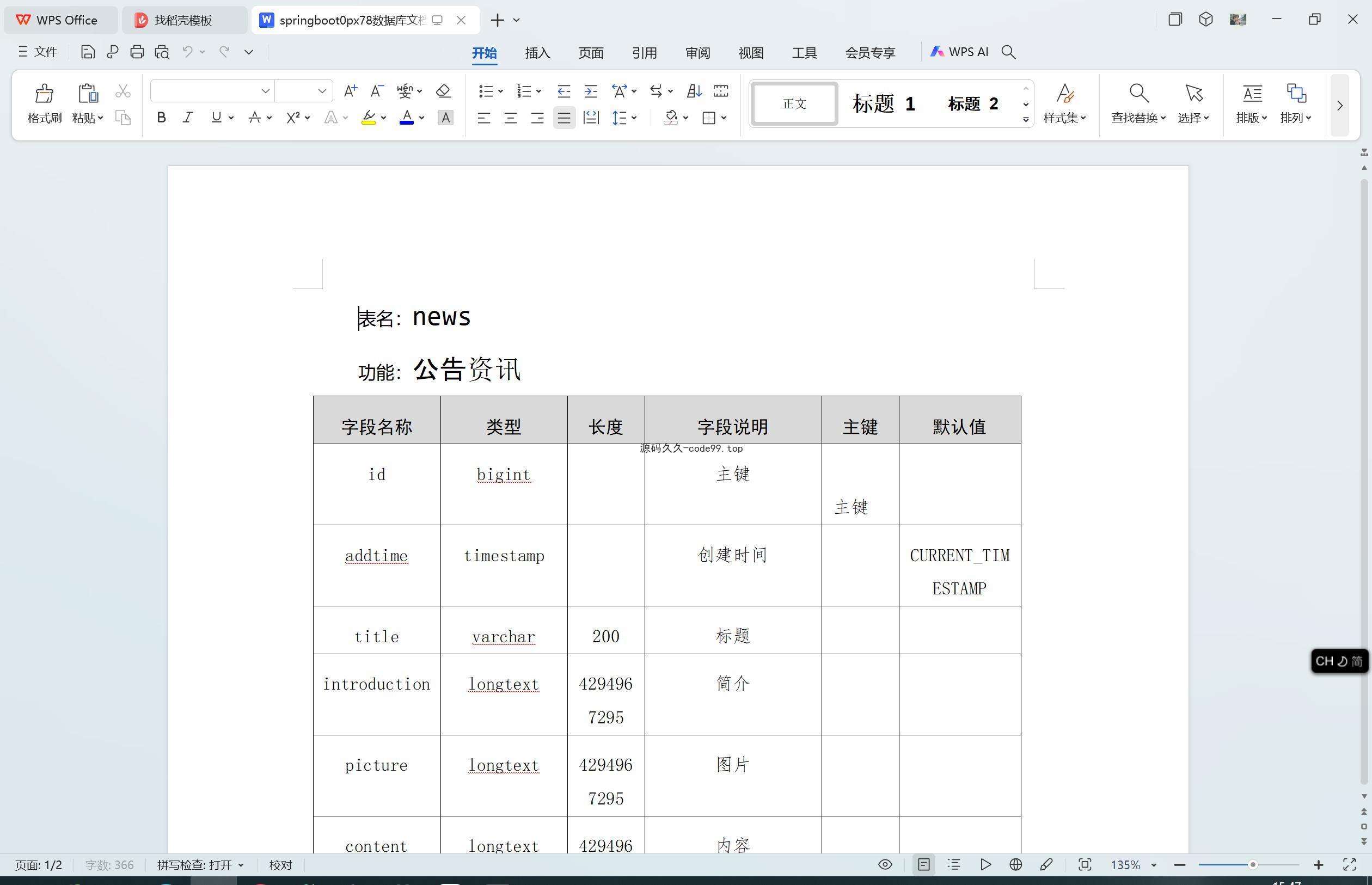Click the vertical scrollbar thumb
This screenshot has width=1372, height=885.
click(x=1364, y=482)
